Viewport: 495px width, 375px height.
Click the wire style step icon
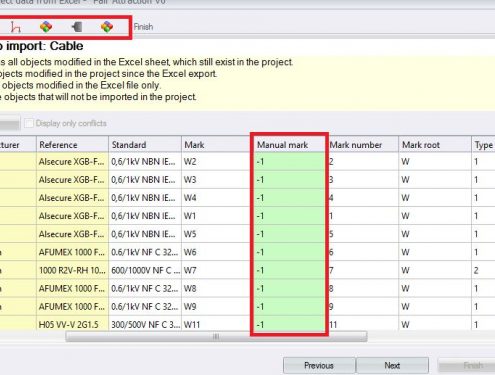[x=15, y=27]
